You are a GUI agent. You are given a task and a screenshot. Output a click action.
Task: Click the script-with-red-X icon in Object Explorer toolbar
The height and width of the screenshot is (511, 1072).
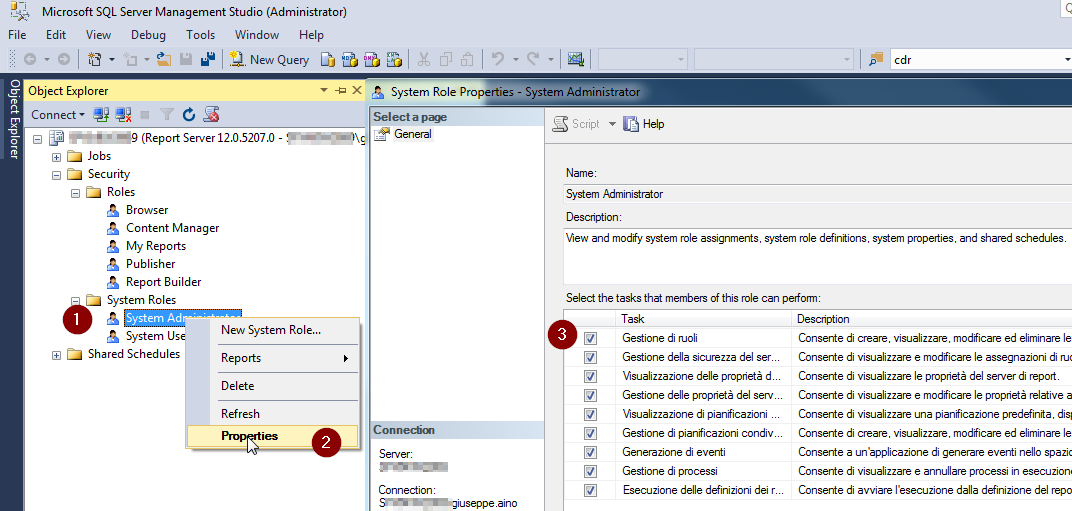point(211,114)
